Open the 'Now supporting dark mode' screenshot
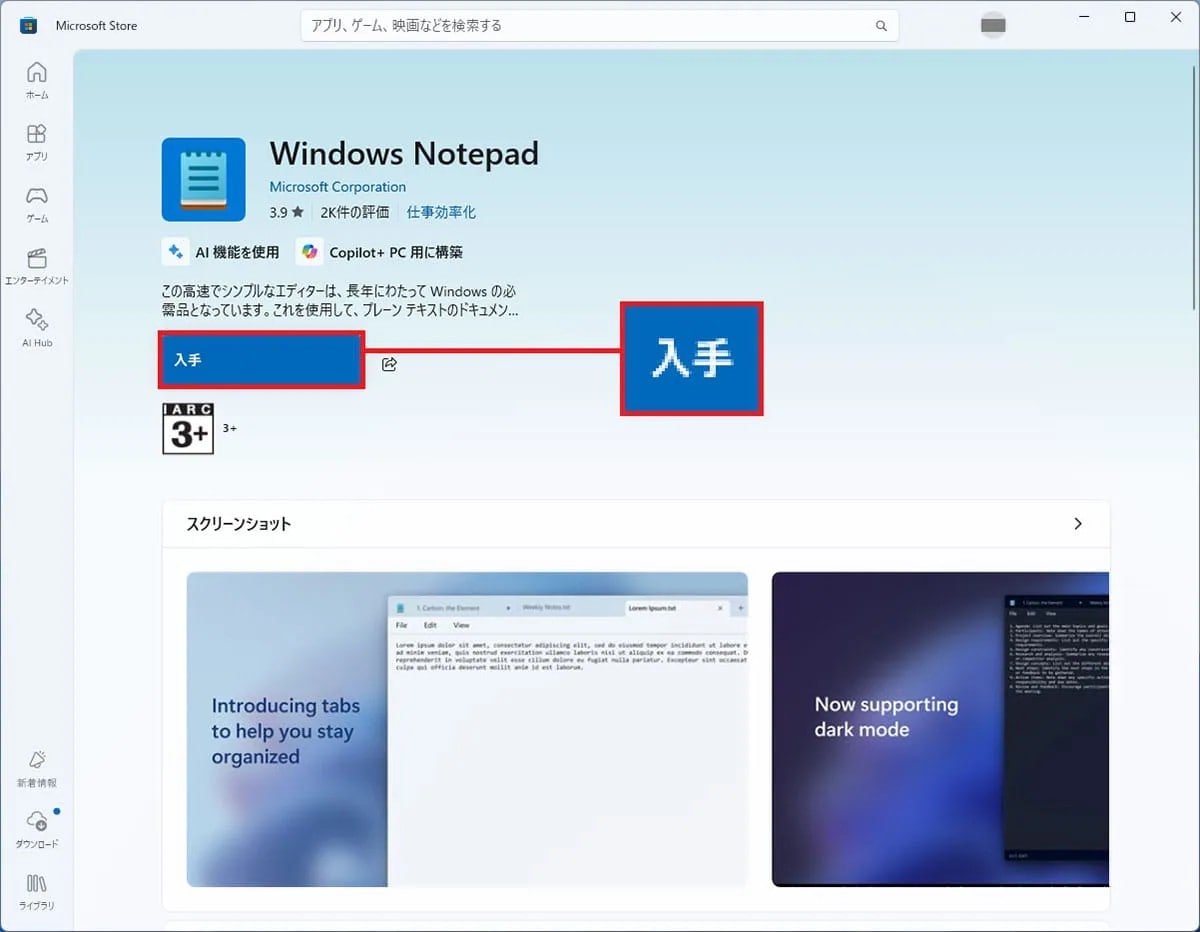The image size is (1200, 932). (x=940, y=729)
